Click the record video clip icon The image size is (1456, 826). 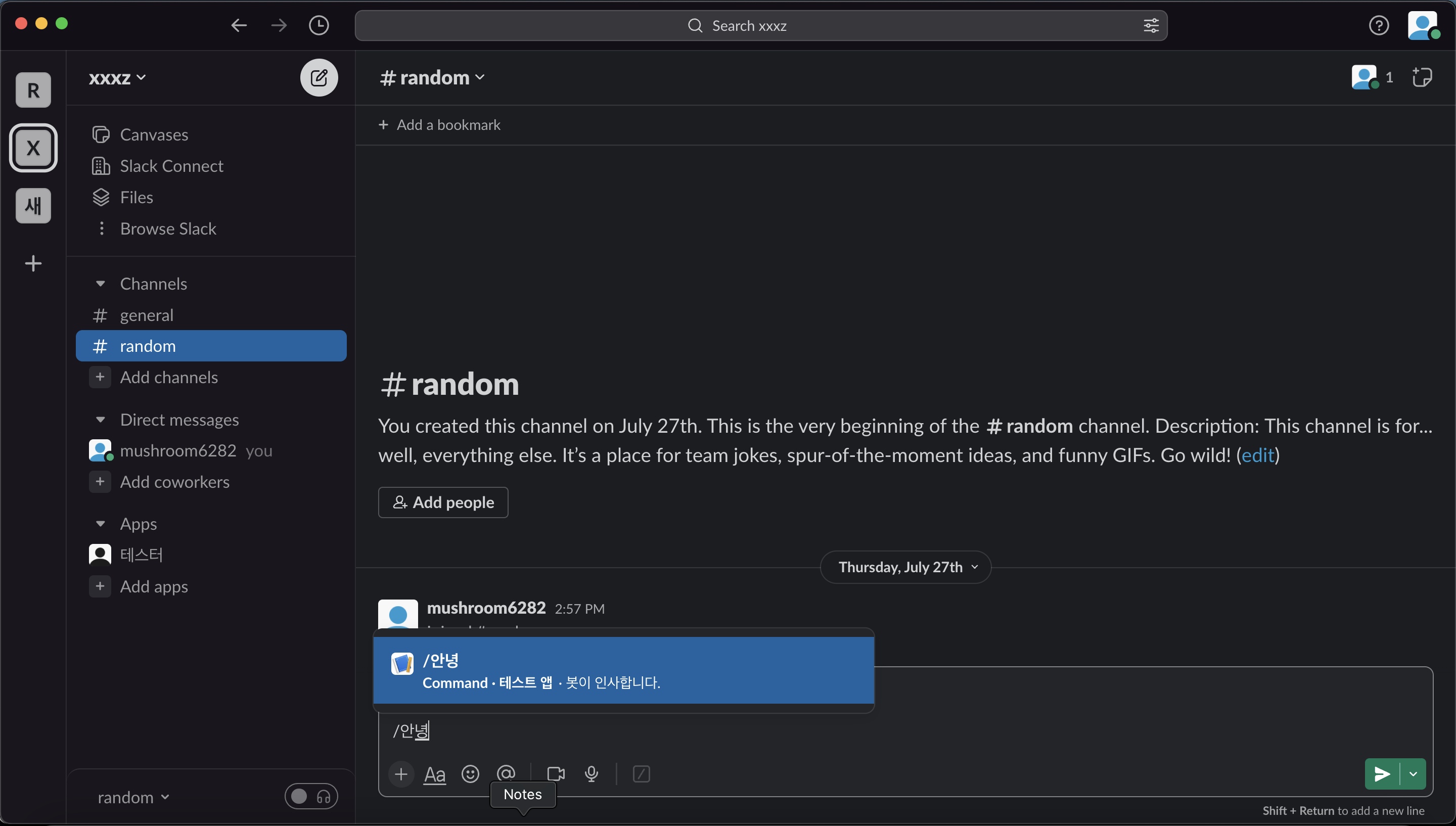(x=555, y=774)
